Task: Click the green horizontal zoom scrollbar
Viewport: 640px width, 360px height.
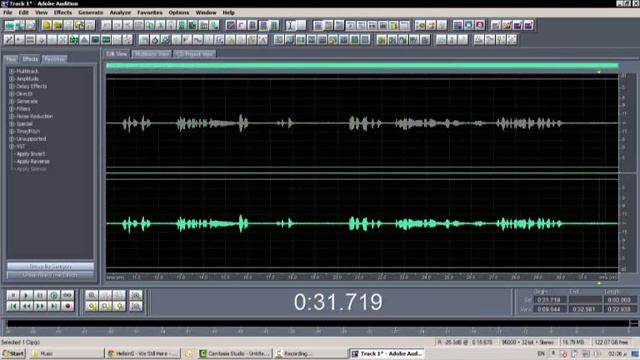Action: [362, 65]
